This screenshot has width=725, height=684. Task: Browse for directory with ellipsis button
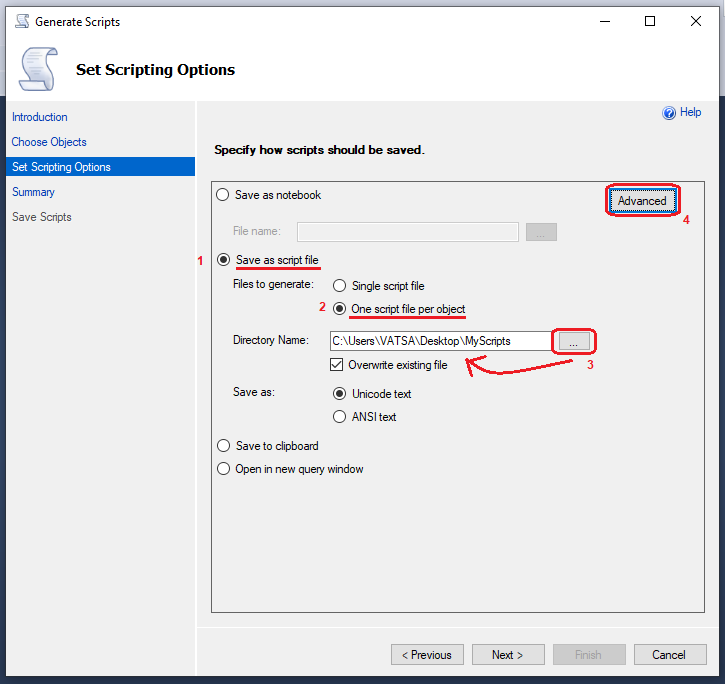[x=572, y=341]
